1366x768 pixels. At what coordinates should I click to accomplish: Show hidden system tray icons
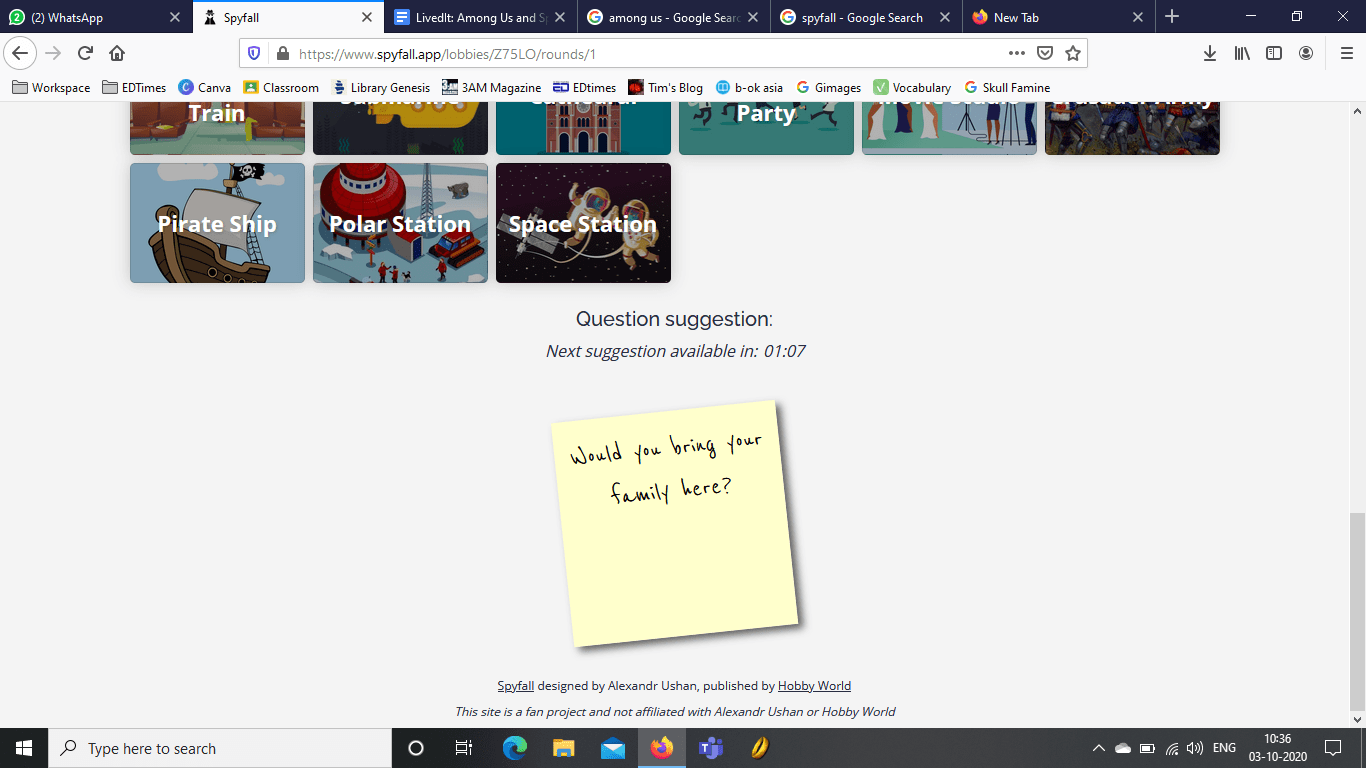pos(1098,748)
